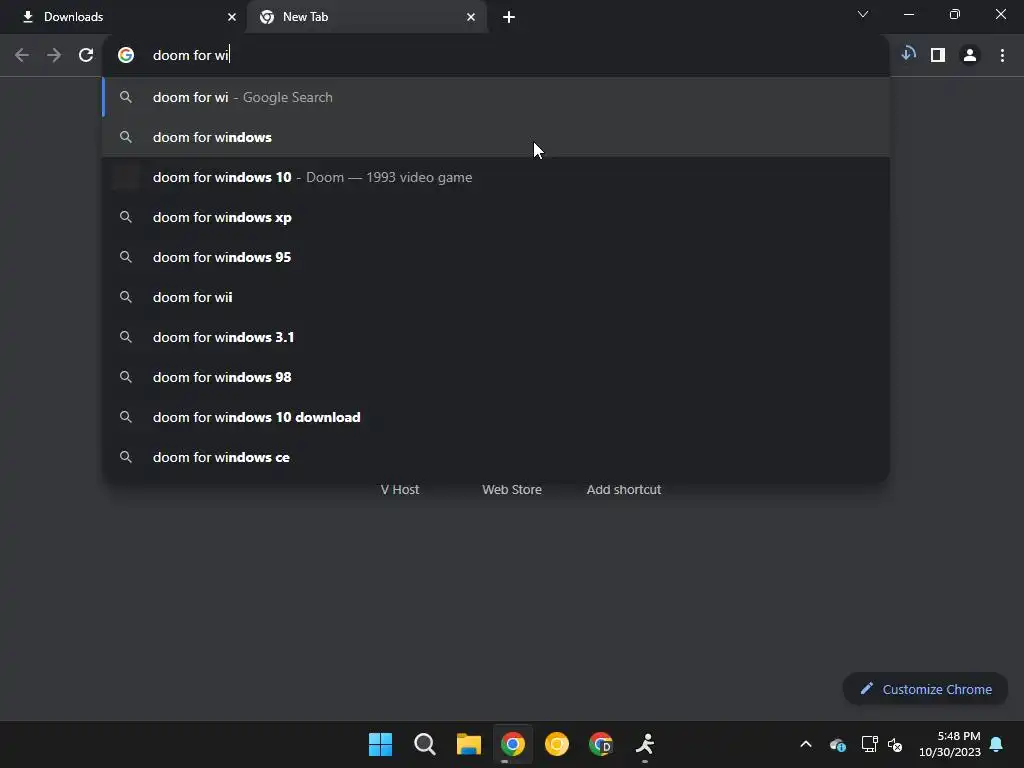The width and height of the screenshot is (1024, 768).
Task: Select 'doom for wi - Google Search' suggestion
Action: click(x=496, y=97)
